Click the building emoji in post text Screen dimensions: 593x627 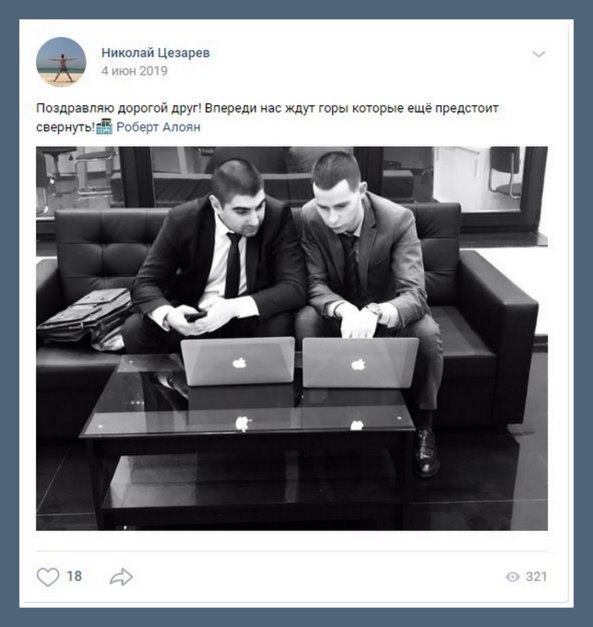tap(104, 126)
